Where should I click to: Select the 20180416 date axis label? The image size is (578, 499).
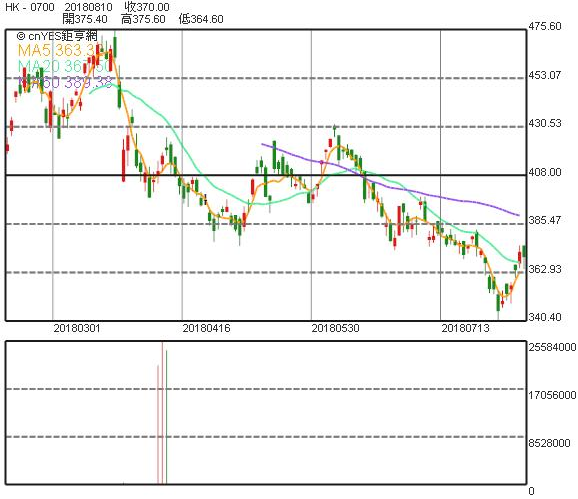pos(206,328)
